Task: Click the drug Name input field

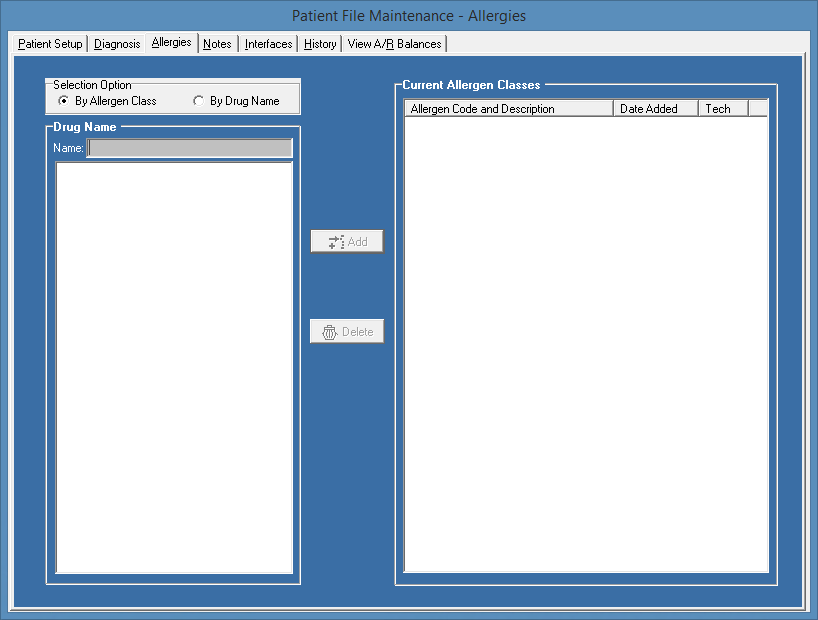Action: tap(190, 148)
